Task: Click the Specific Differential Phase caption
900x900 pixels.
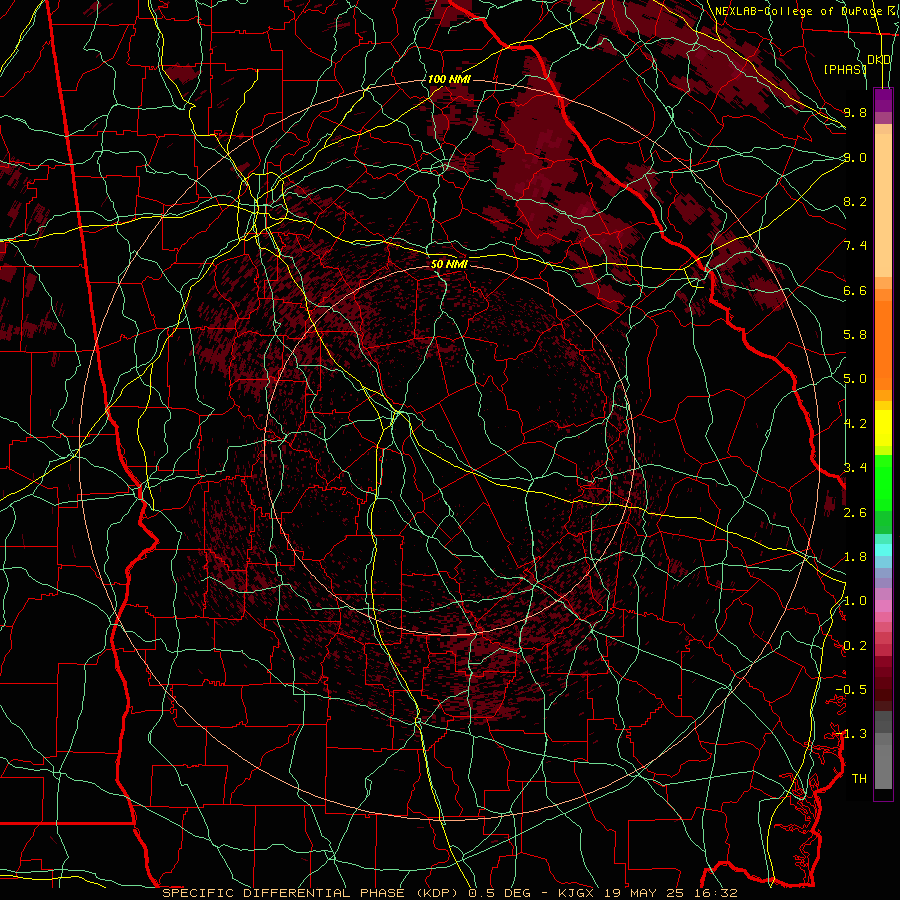Action: (450, 893)
